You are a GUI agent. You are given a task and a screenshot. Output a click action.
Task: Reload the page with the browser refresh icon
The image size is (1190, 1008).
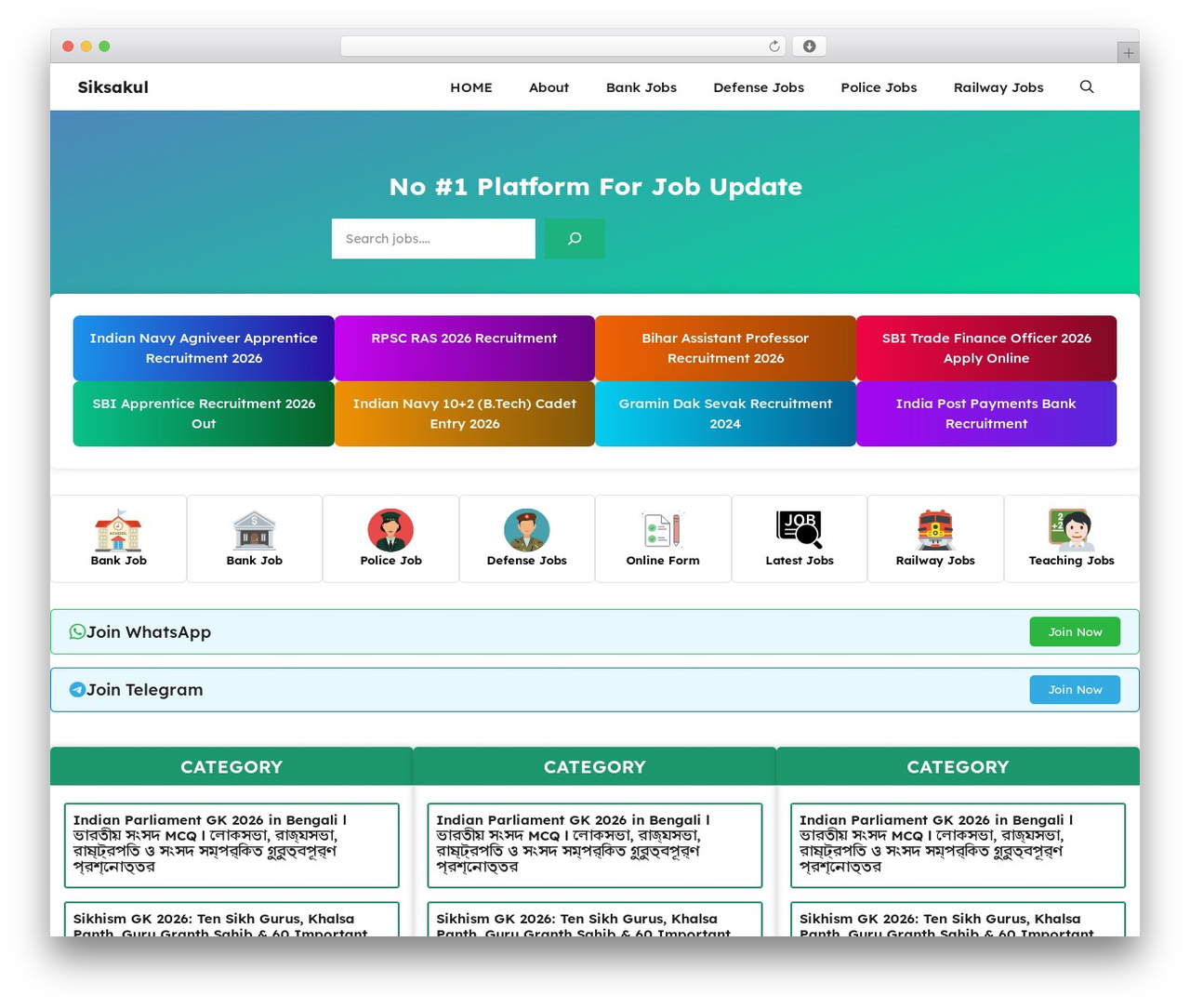773,46
